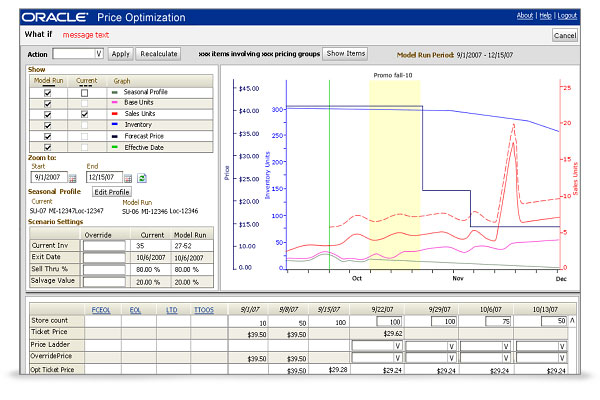
Task: Toggle Current checkbox for Sales Units
Action: pyautogui.click(x=85, y=114)
